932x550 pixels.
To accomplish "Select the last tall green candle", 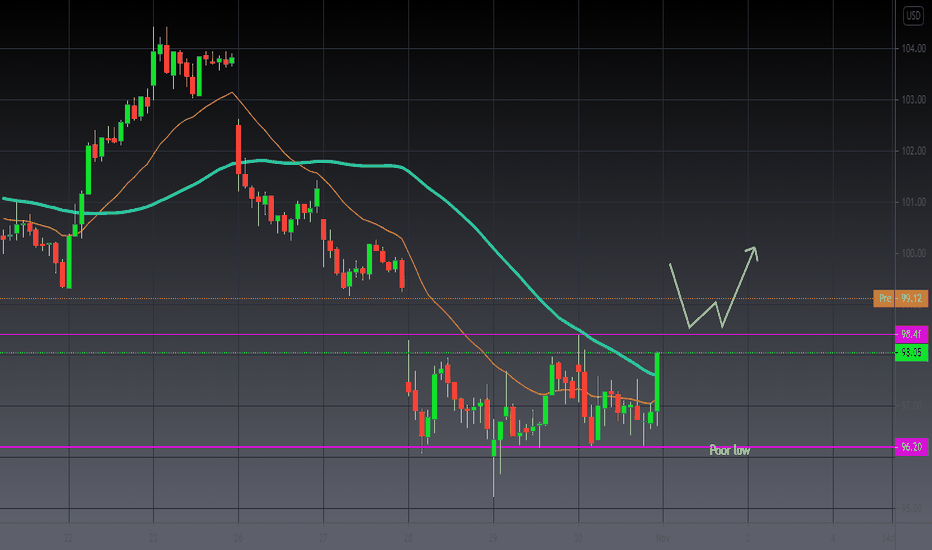I will (x=657, y=382).
